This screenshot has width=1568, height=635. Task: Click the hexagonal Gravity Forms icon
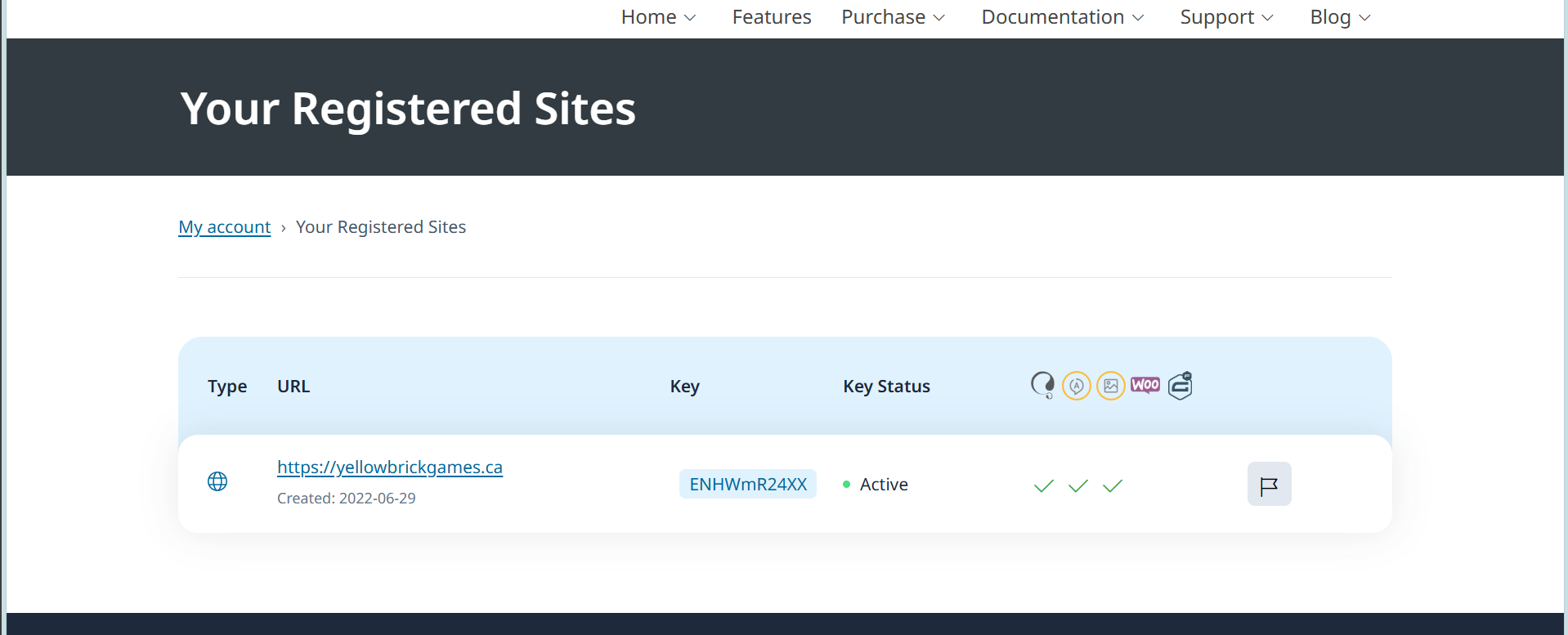pyautogui.click(x=1180, y=386)
